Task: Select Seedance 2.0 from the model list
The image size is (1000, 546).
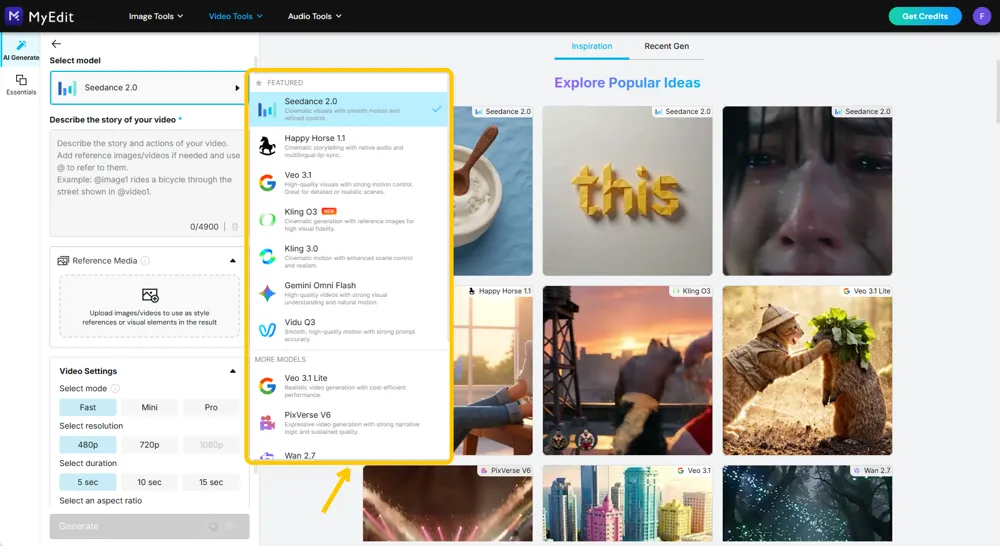Action: click(349, 109)
